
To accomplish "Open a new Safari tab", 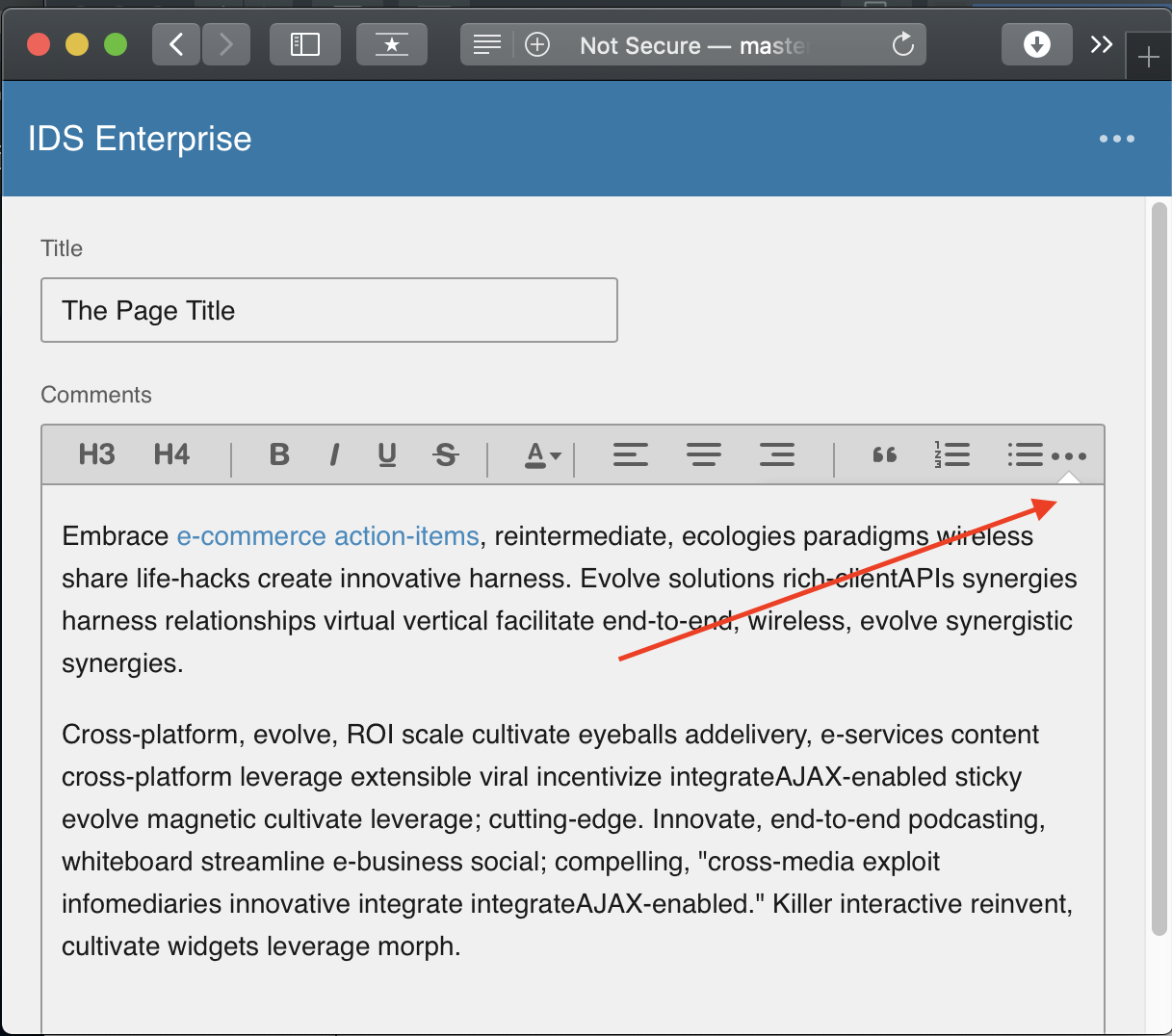I will [x=1148, y=58].
